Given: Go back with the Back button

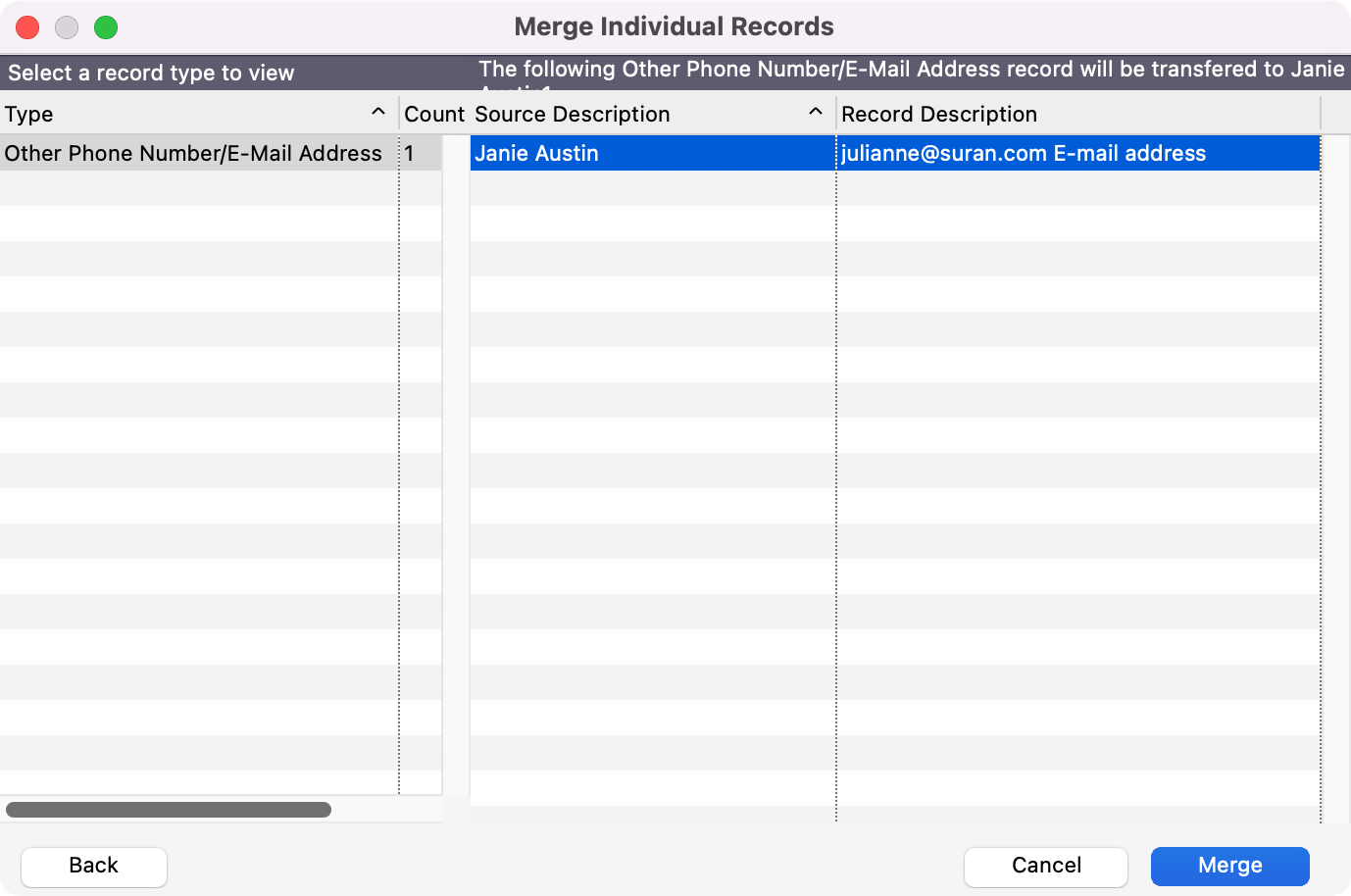Looking at the screenshot, I should 94,867.
